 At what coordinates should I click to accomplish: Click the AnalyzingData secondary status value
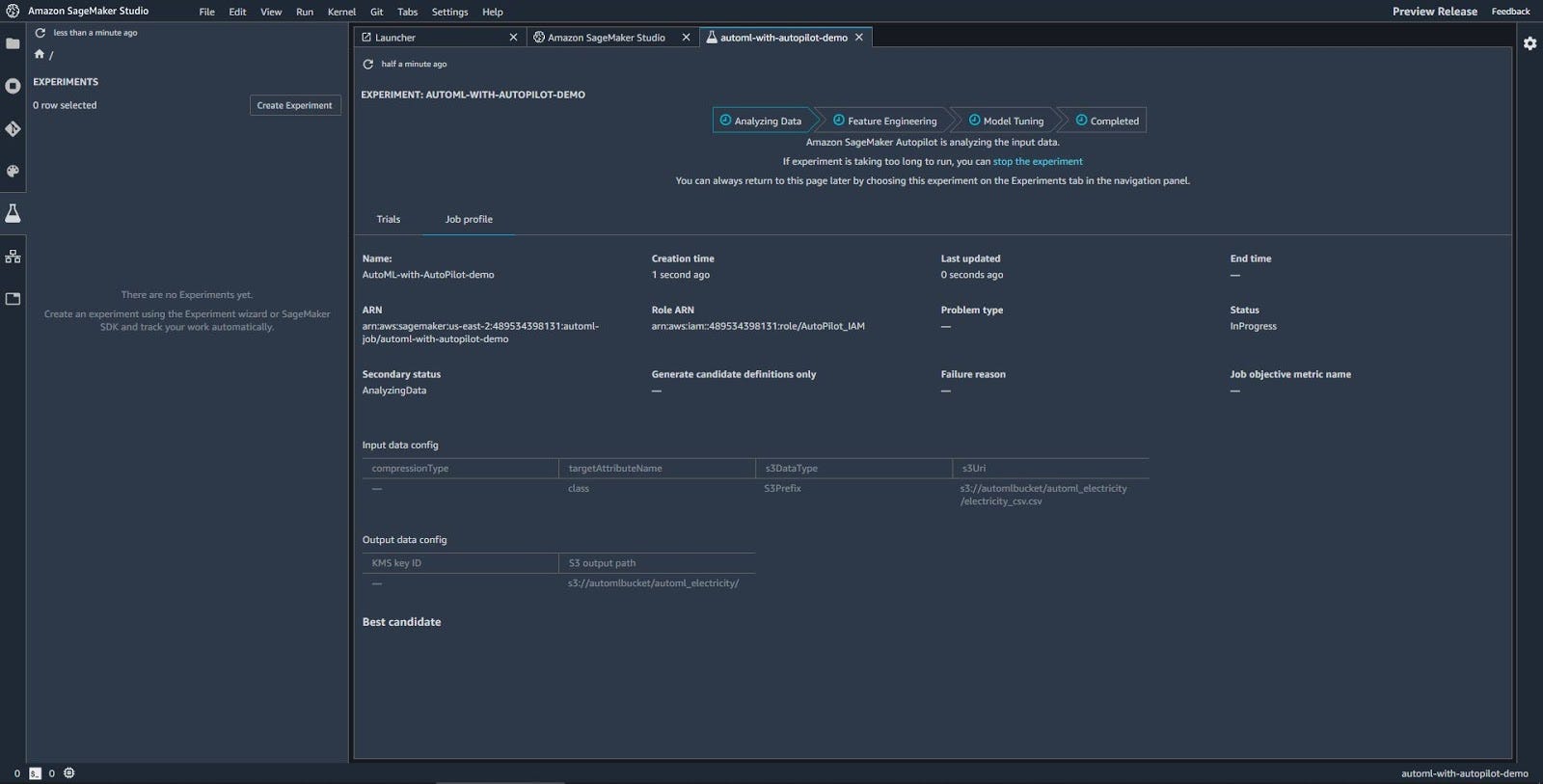(x=393, y=391)
